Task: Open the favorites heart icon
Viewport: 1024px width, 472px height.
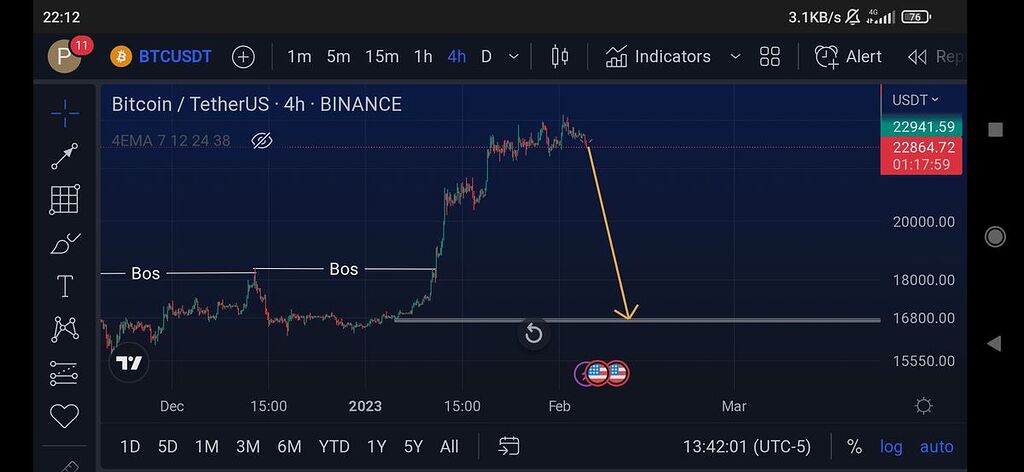Action: [64, 415]
